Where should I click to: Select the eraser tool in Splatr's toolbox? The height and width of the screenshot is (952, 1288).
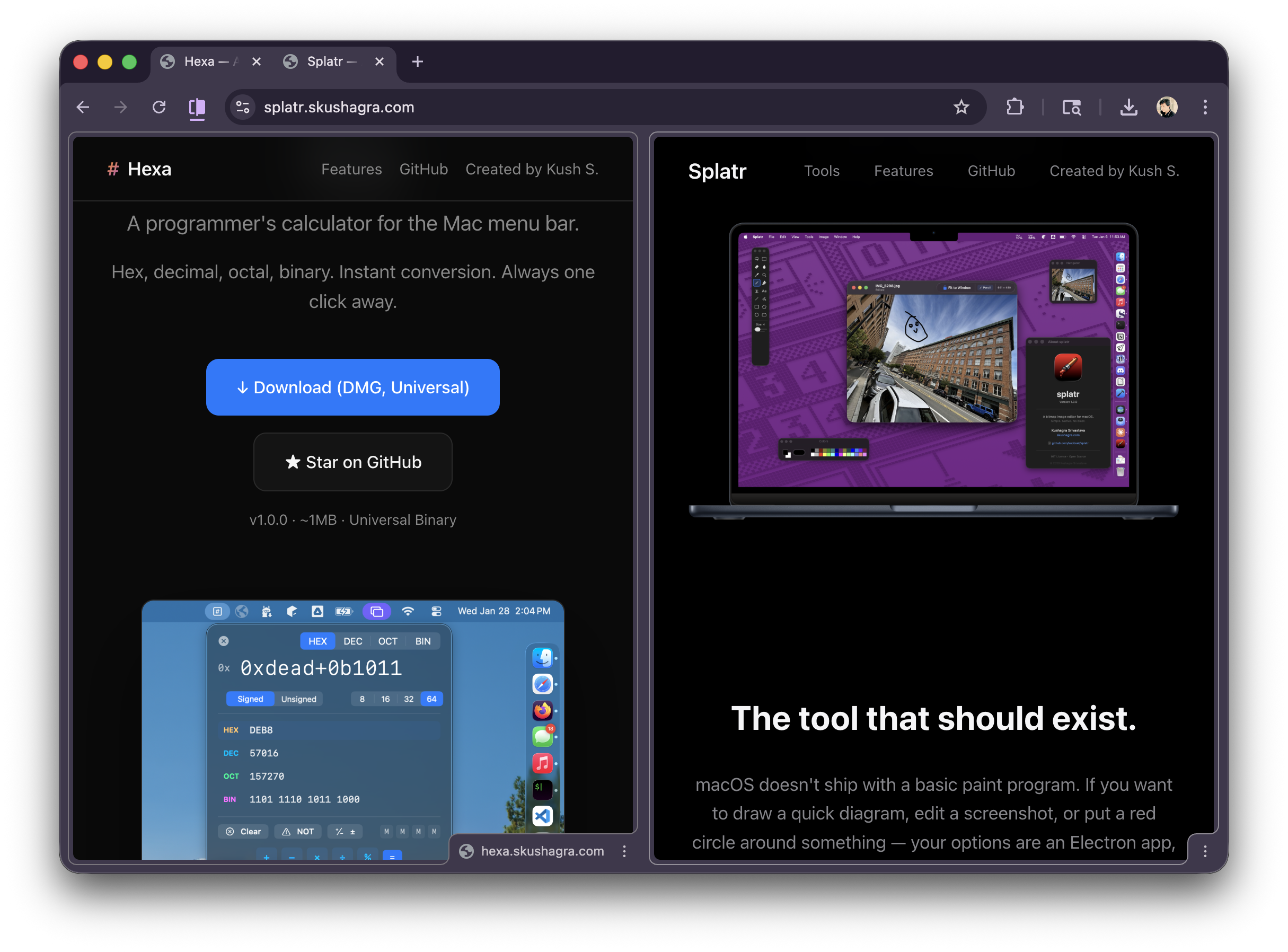(x=757, y=267)
